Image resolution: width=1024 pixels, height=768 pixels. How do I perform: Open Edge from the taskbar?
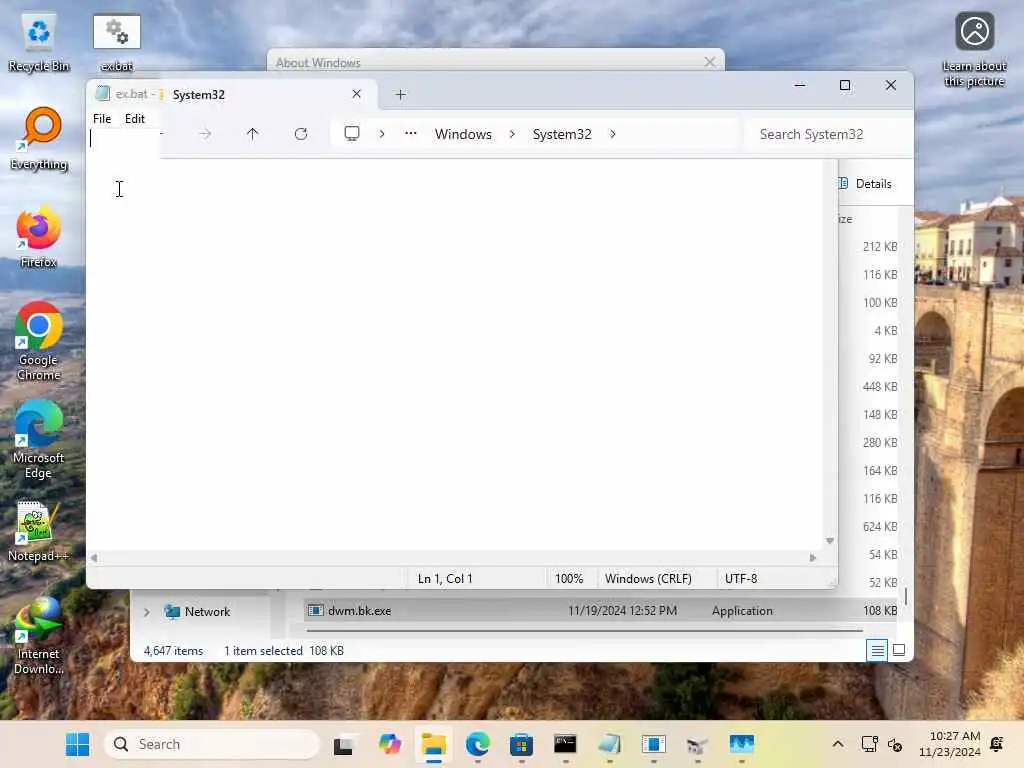[478, 744]
